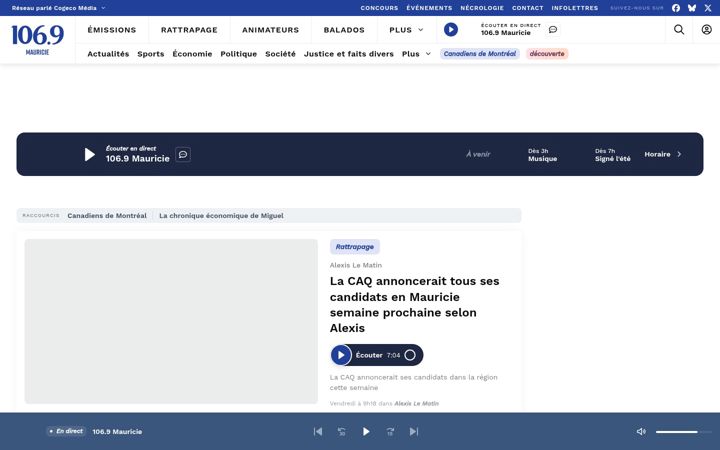Go to Justice et faits divers
This screenshot has height=450, width=720.
[x=349, y=54]
